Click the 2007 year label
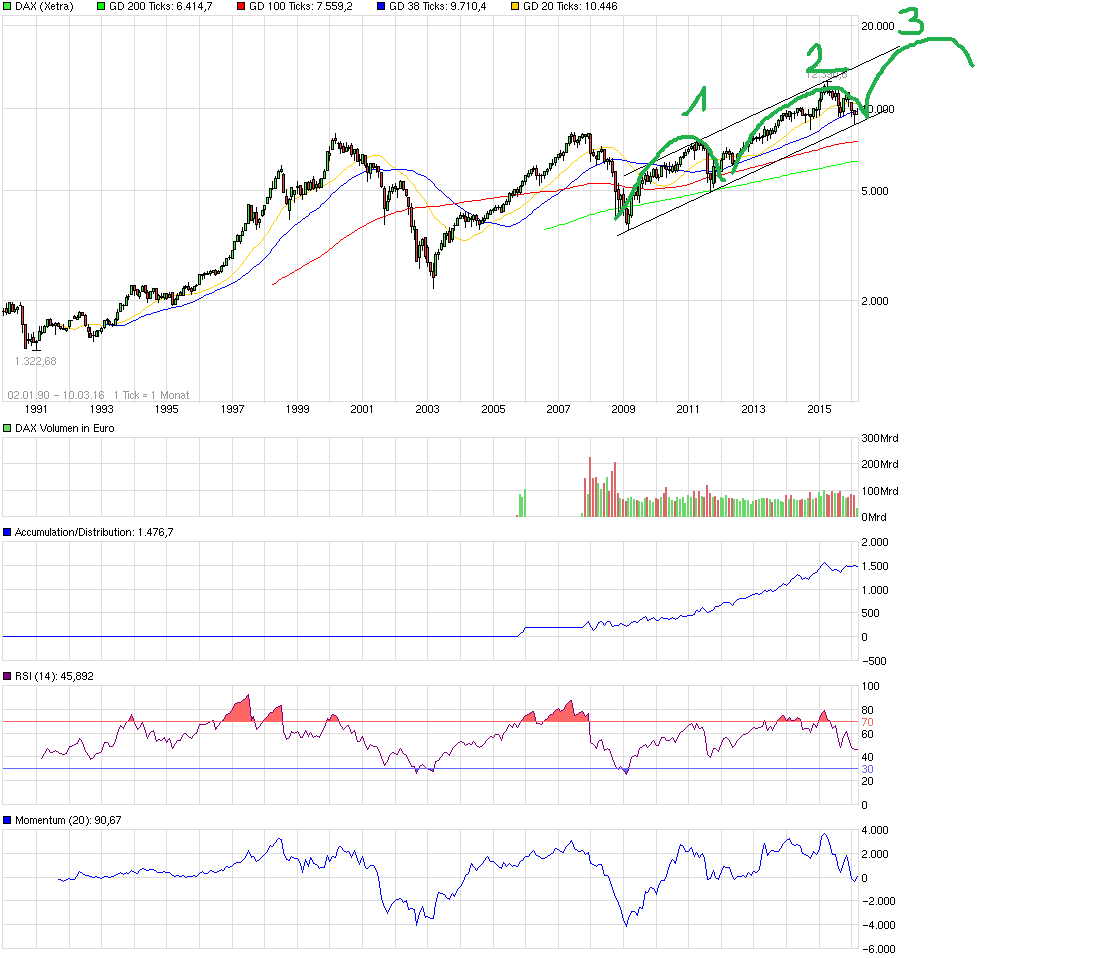The image size is (1105, 958). coord(558,409)
